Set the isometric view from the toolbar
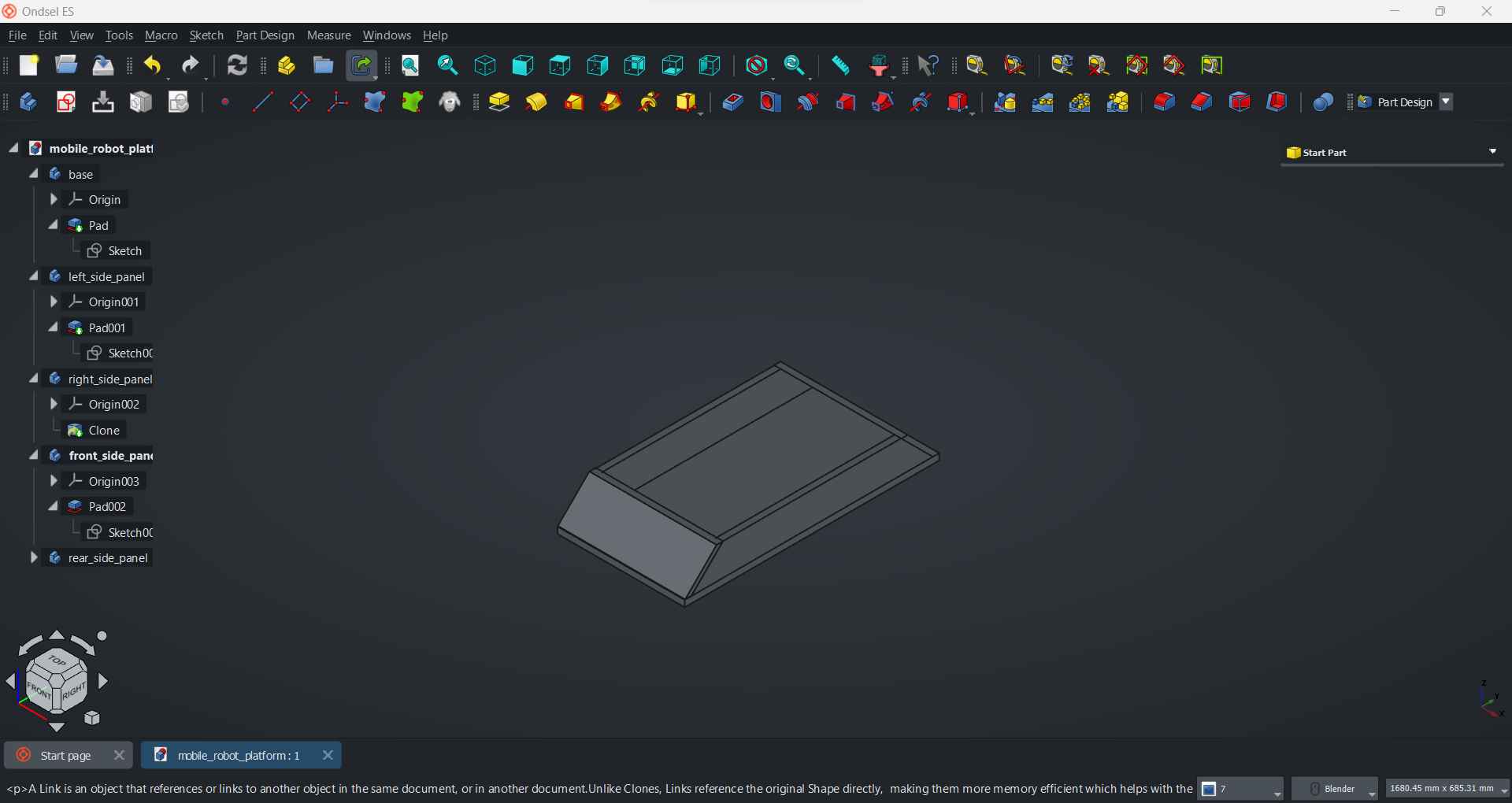The width and height of the screenshot is (1512, 803). 486,65
